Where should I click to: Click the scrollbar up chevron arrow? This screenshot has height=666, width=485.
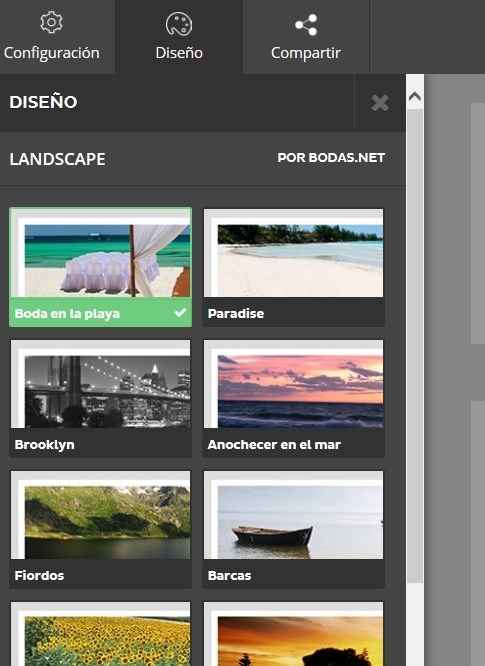tap(415, 97)
